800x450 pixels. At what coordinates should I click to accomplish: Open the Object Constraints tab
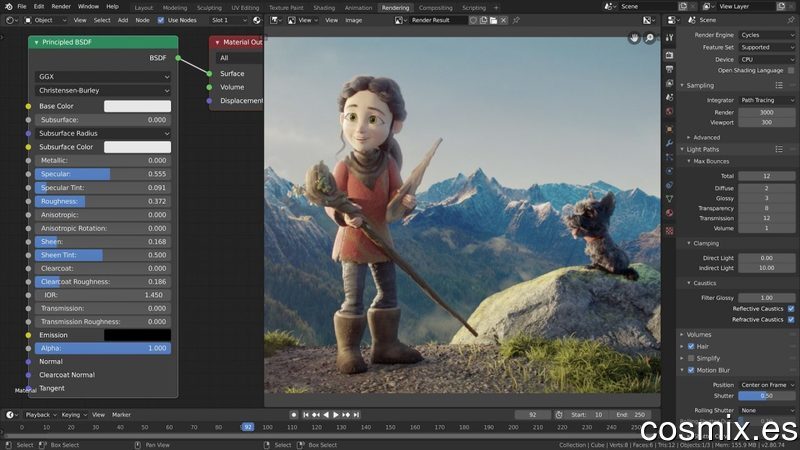pyautogui.click(x=669, y=185)
